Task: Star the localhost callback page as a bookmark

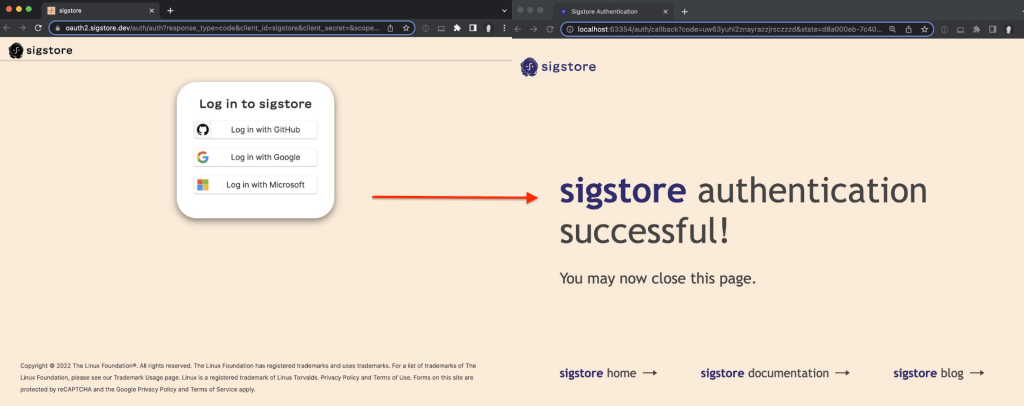Action: click(922, 29)
